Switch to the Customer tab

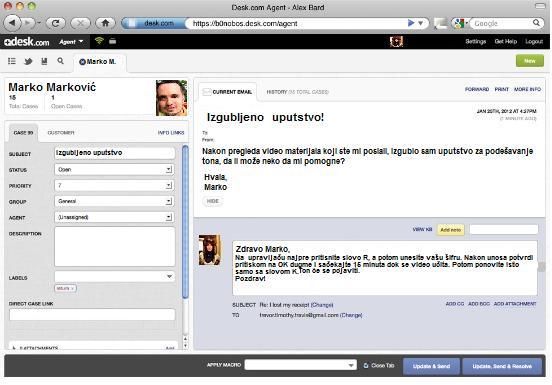click(x=61, y=133)
